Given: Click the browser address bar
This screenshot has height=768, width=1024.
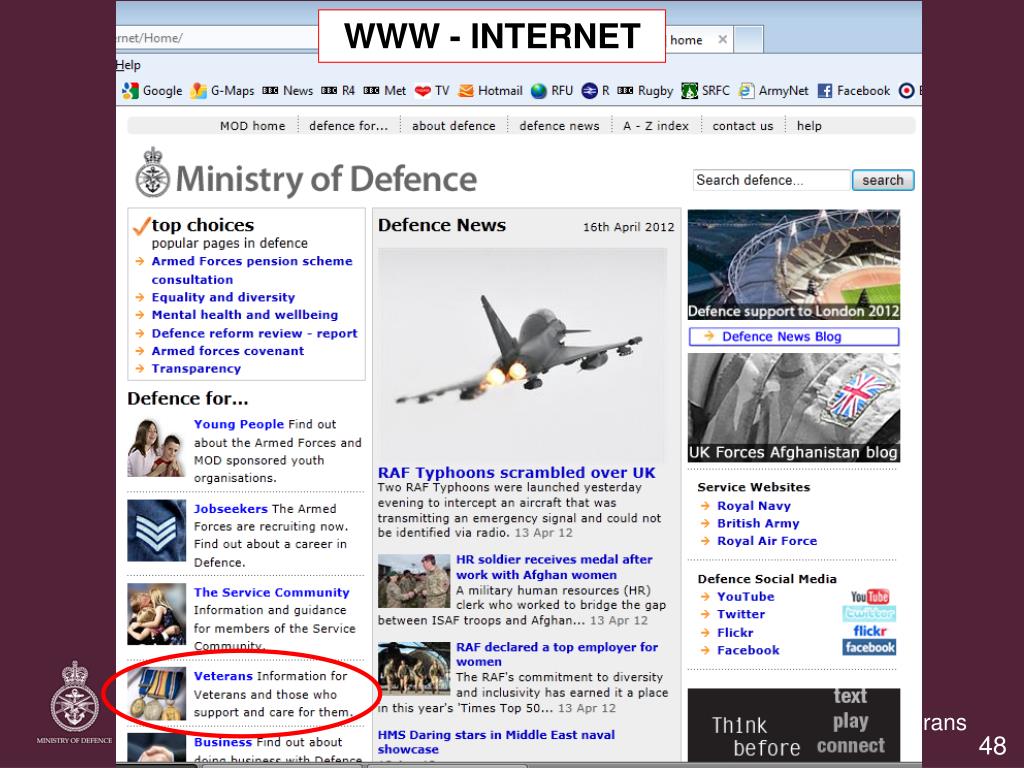Looking at the screenshot, I should [217, 38].
